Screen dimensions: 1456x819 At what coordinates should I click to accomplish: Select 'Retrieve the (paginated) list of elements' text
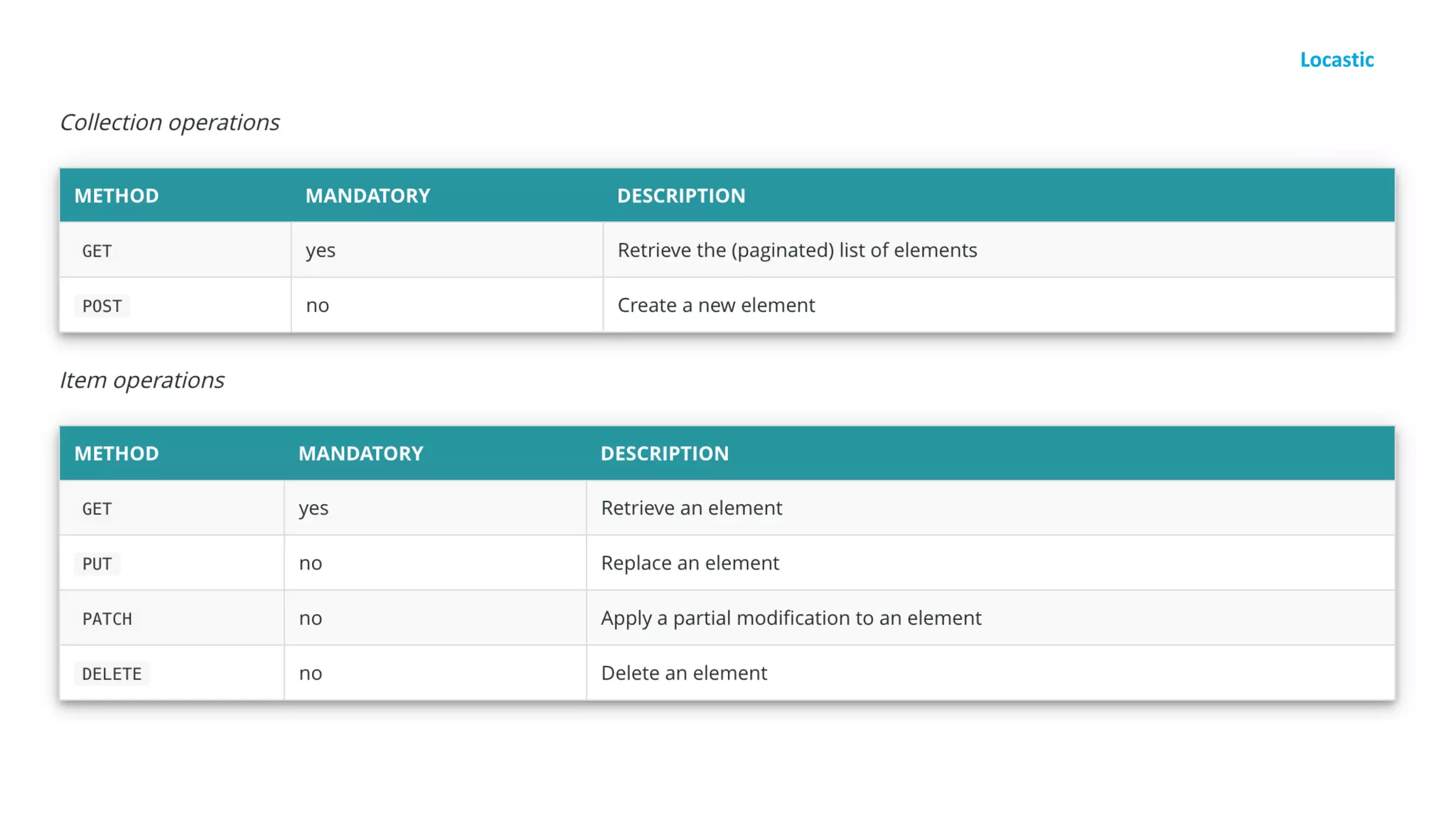(x=797, y=250)
